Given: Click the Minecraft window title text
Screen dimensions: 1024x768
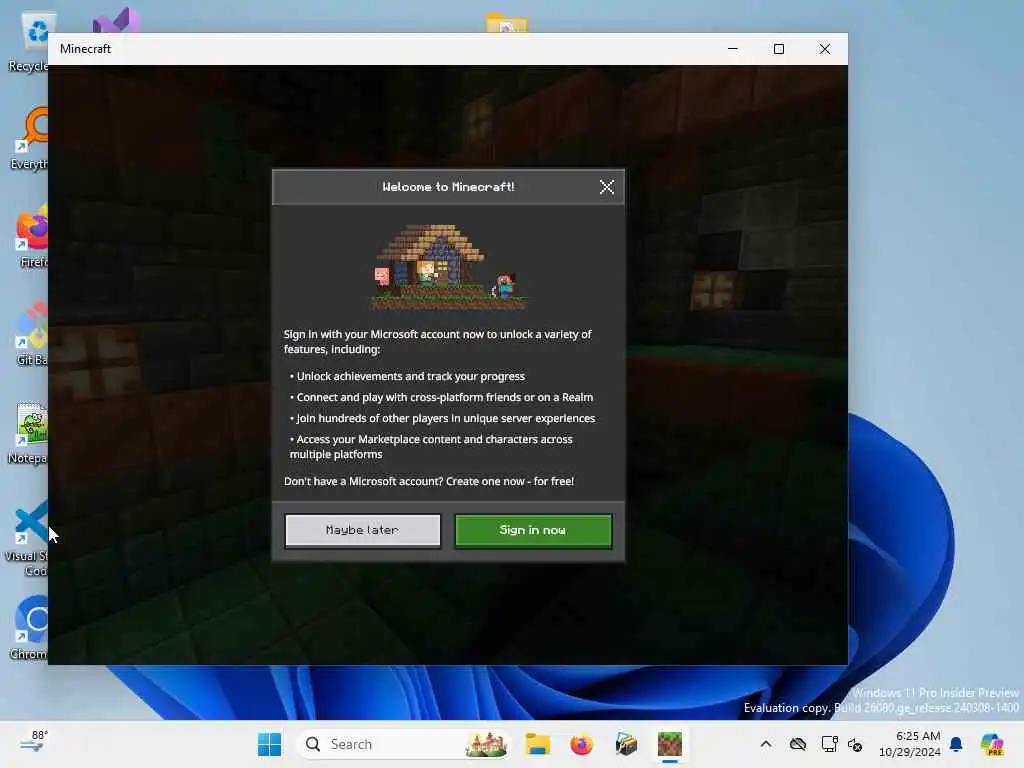Looking at the screenshot, I should [86, 49].
